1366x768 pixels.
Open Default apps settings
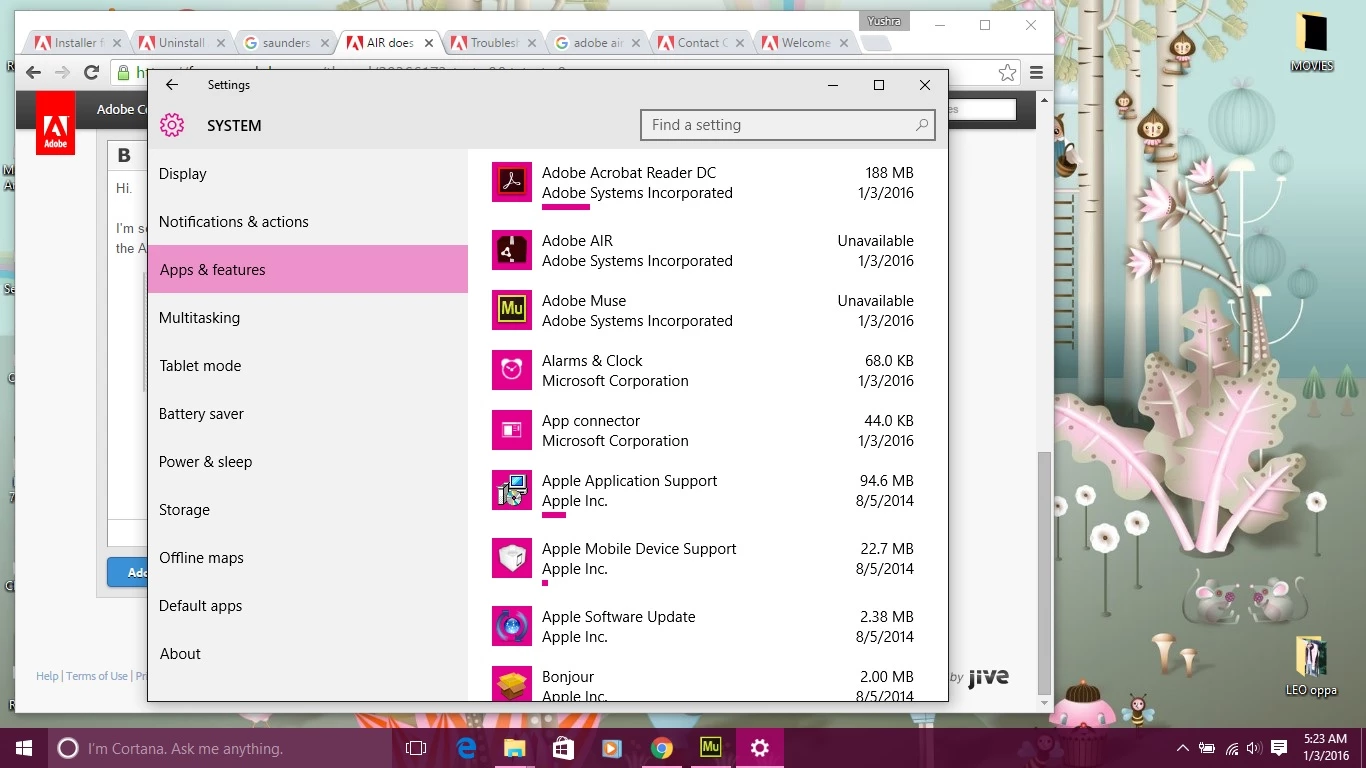pos(308,606)
